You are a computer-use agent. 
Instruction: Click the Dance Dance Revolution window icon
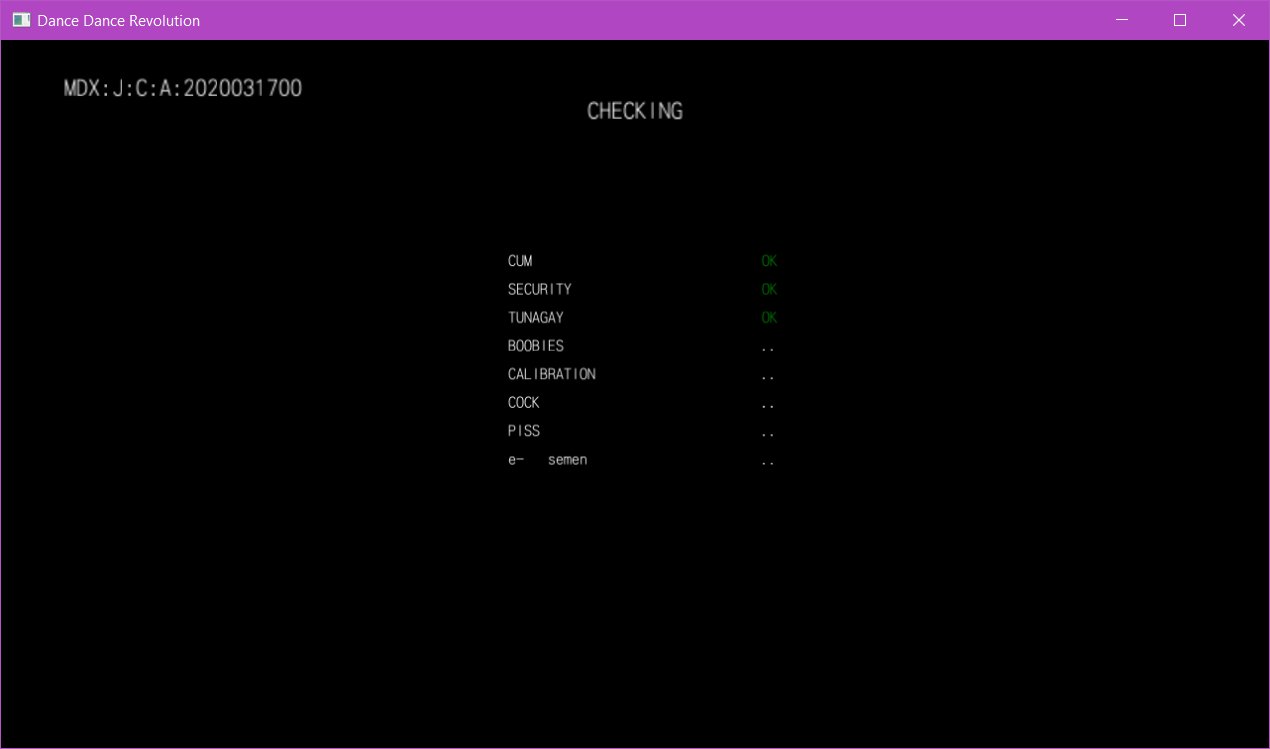[21, 20]
